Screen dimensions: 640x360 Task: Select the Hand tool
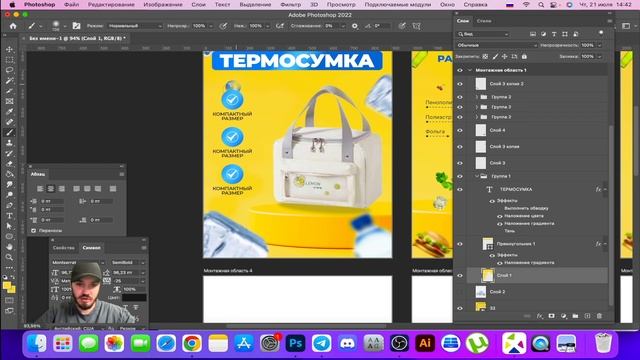9,247
